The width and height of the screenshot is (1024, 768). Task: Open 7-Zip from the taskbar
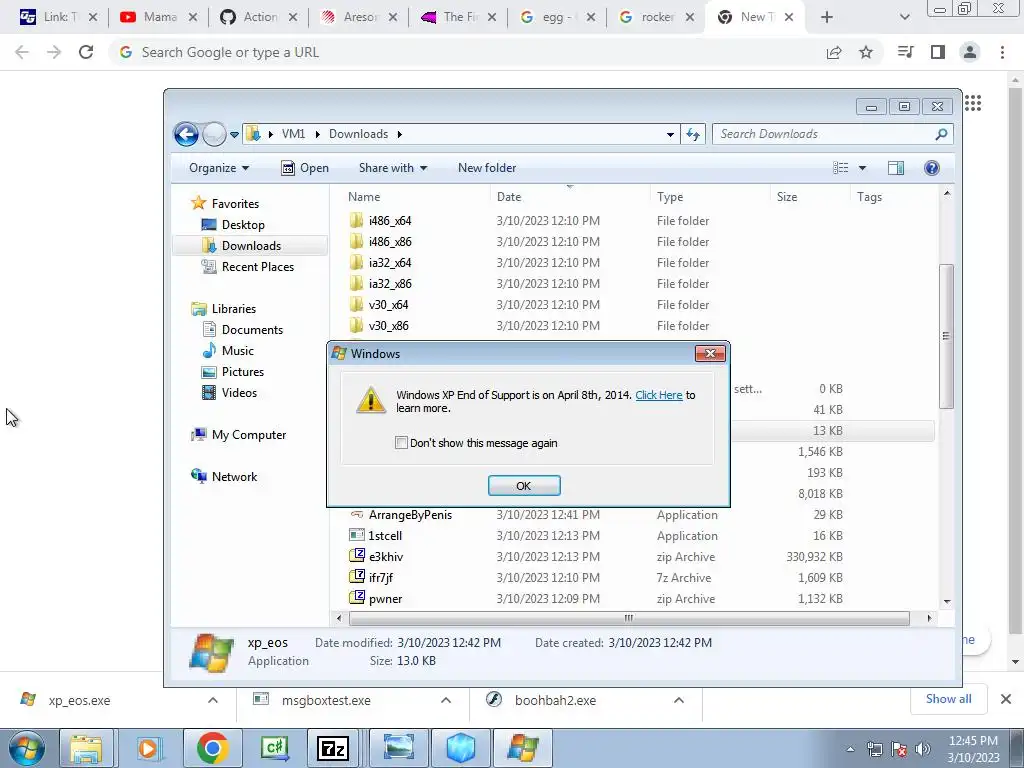[332, 748]
